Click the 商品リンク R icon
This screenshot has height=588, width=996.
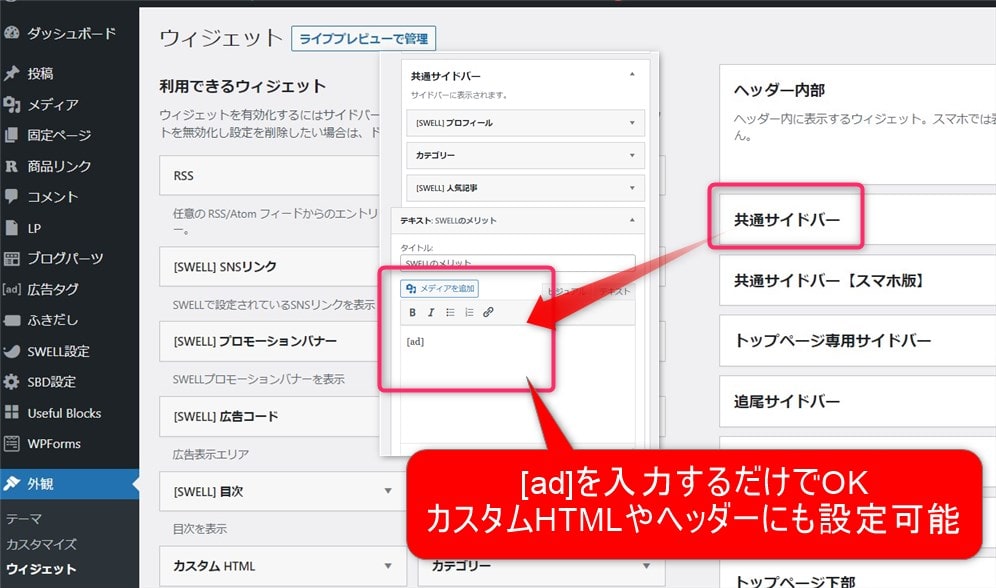click(11, 166)
